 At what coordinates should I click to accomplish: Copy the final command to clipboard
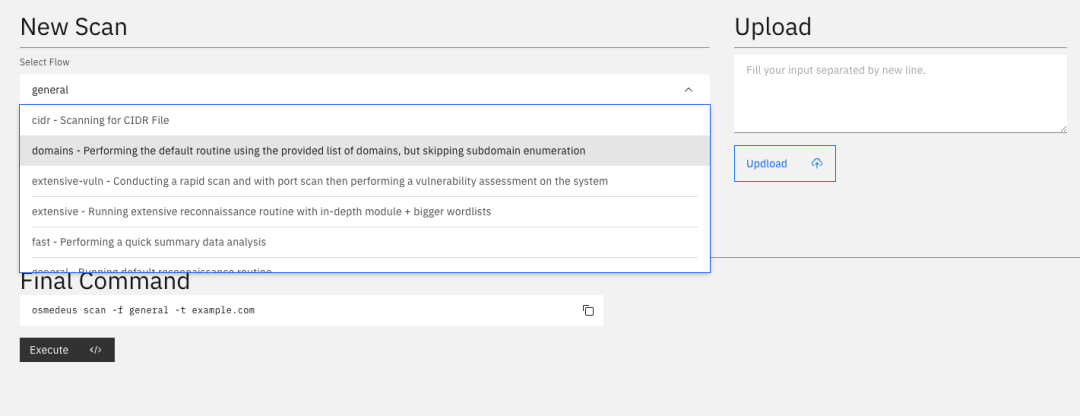588,310
